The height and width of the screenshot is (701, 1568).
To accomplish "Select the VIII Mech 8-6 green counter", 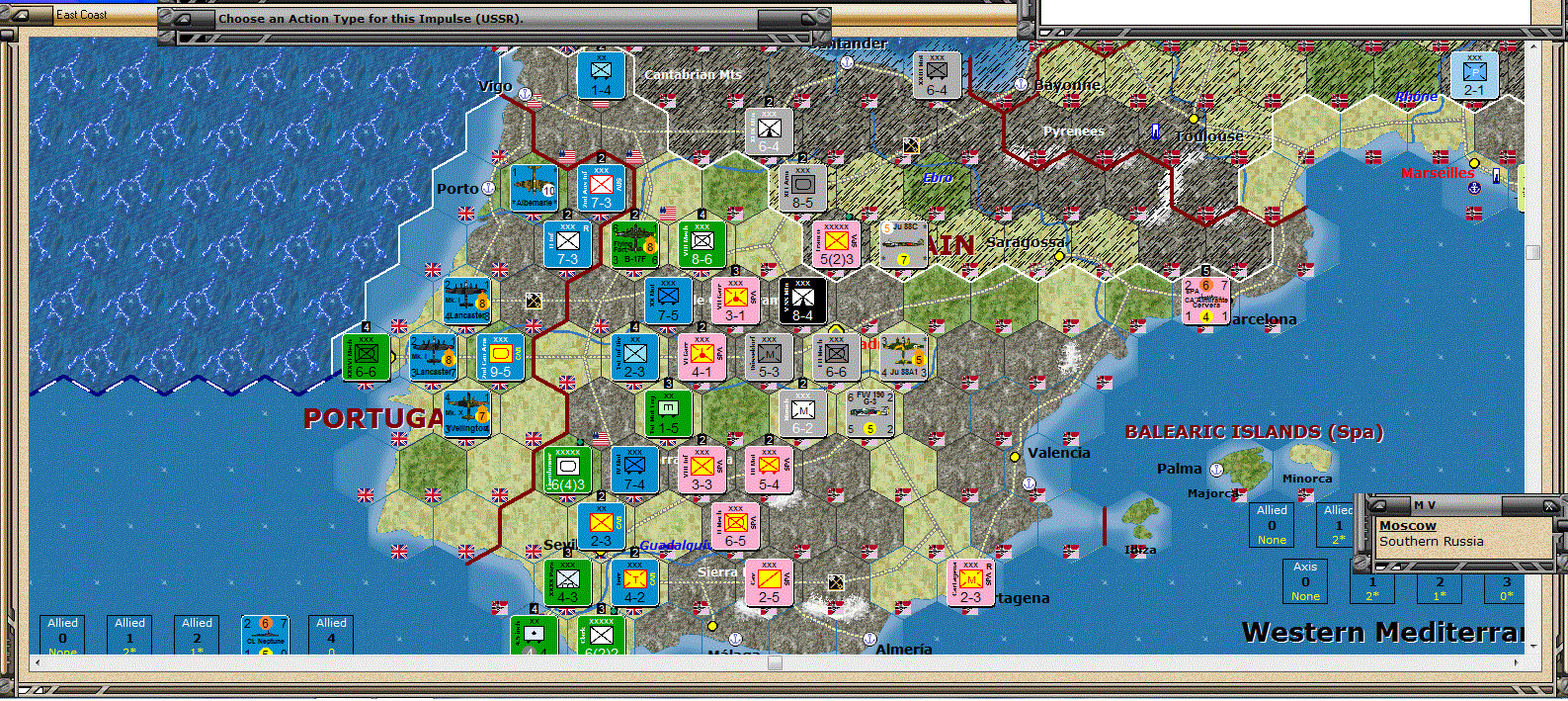I will (x=701, y=244).
